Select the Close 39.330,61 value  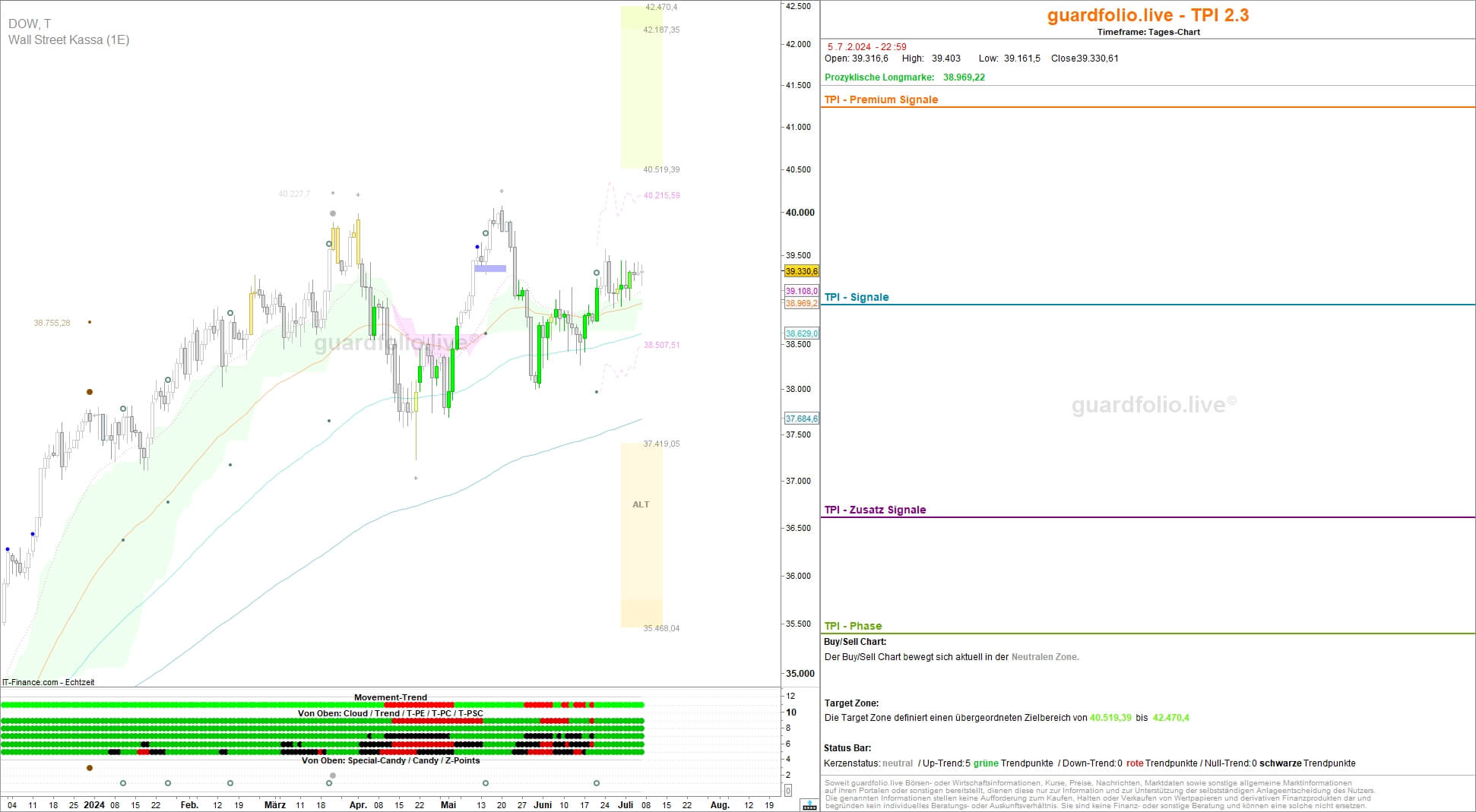1085,58
